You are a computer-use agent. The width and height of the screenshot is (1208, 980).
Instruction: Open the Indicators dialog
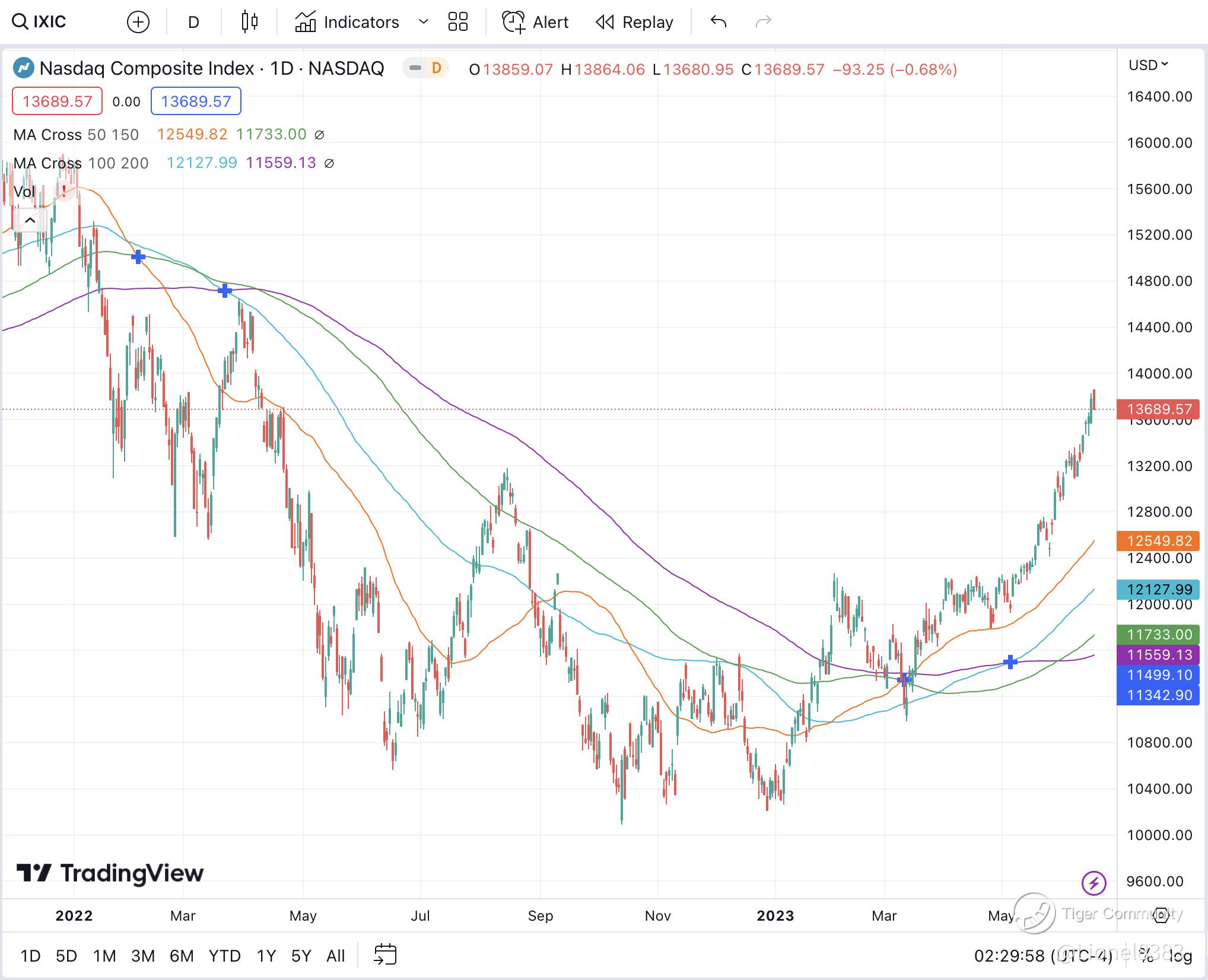click(348, 22)
